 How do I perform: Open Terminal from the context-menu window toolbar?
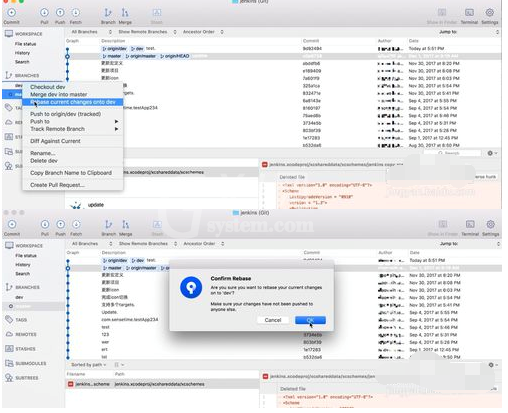pyautogui.click(x=469, y=13)
